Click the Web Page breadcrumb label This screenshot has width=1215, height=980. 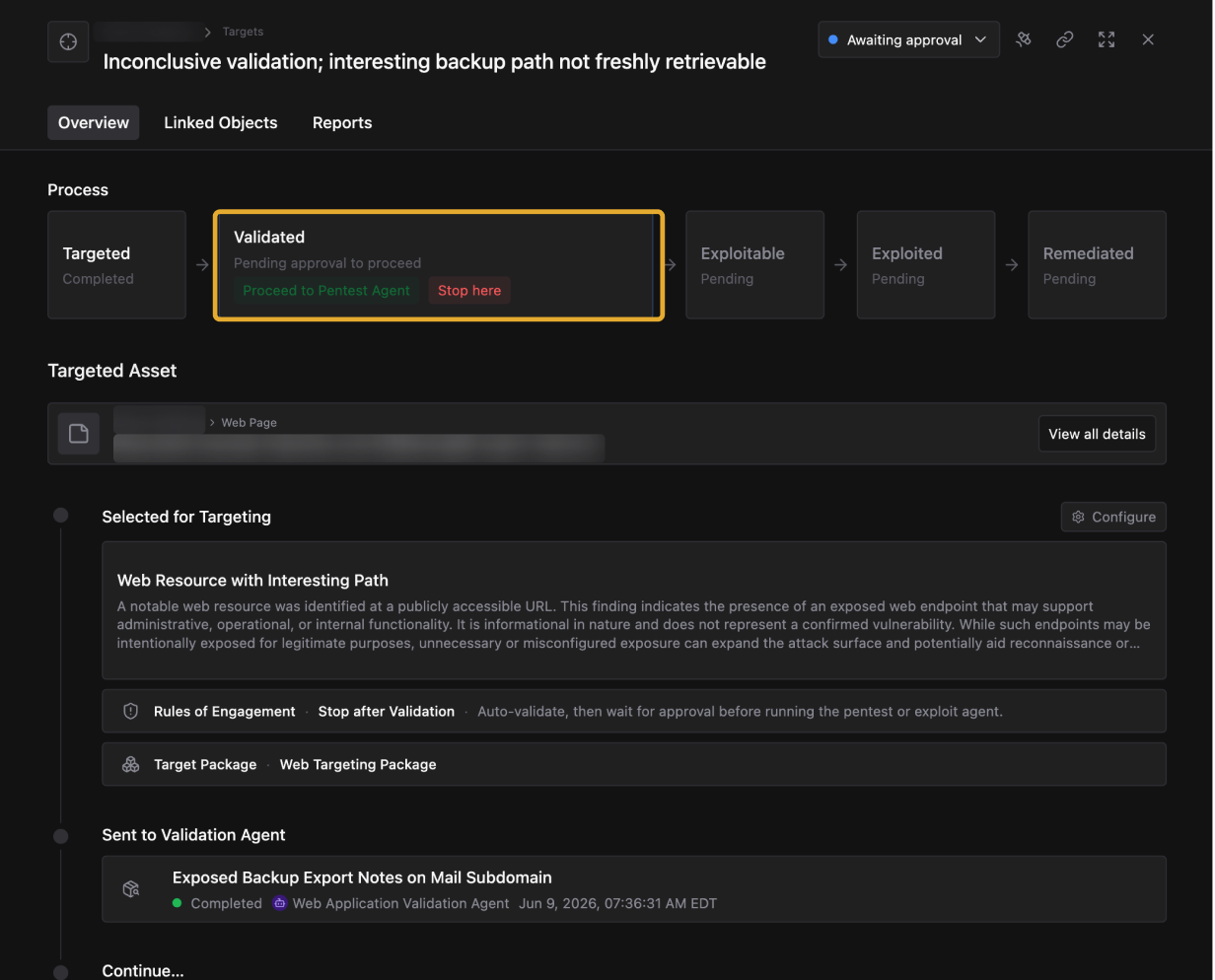249,422
